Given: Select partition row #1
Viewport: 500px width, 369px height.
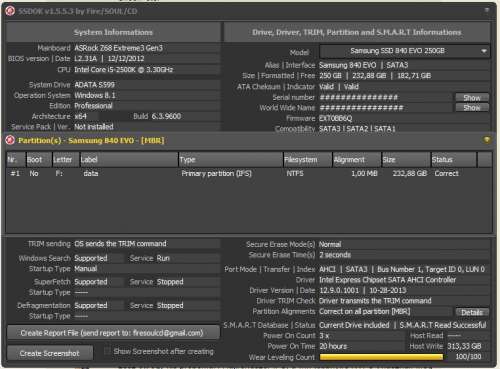Looking at the screenshot, I should click(x=249, y=173).
